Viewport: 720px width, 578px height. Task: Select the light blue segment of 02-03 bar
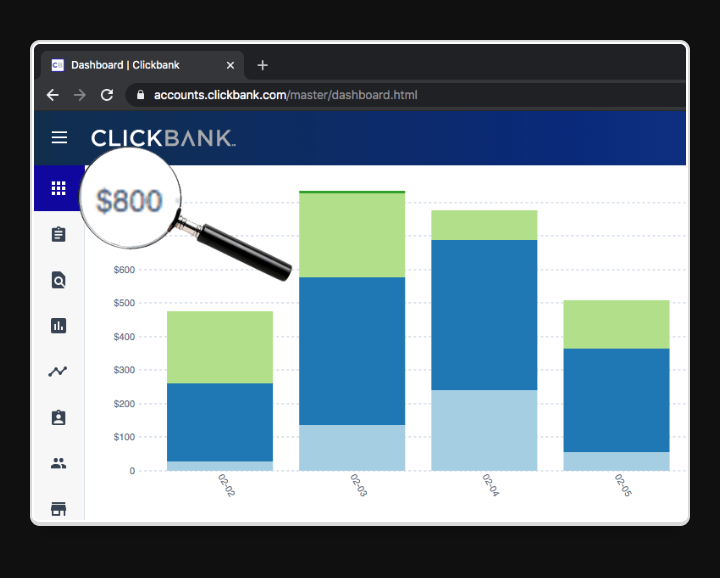coord(352,447)
